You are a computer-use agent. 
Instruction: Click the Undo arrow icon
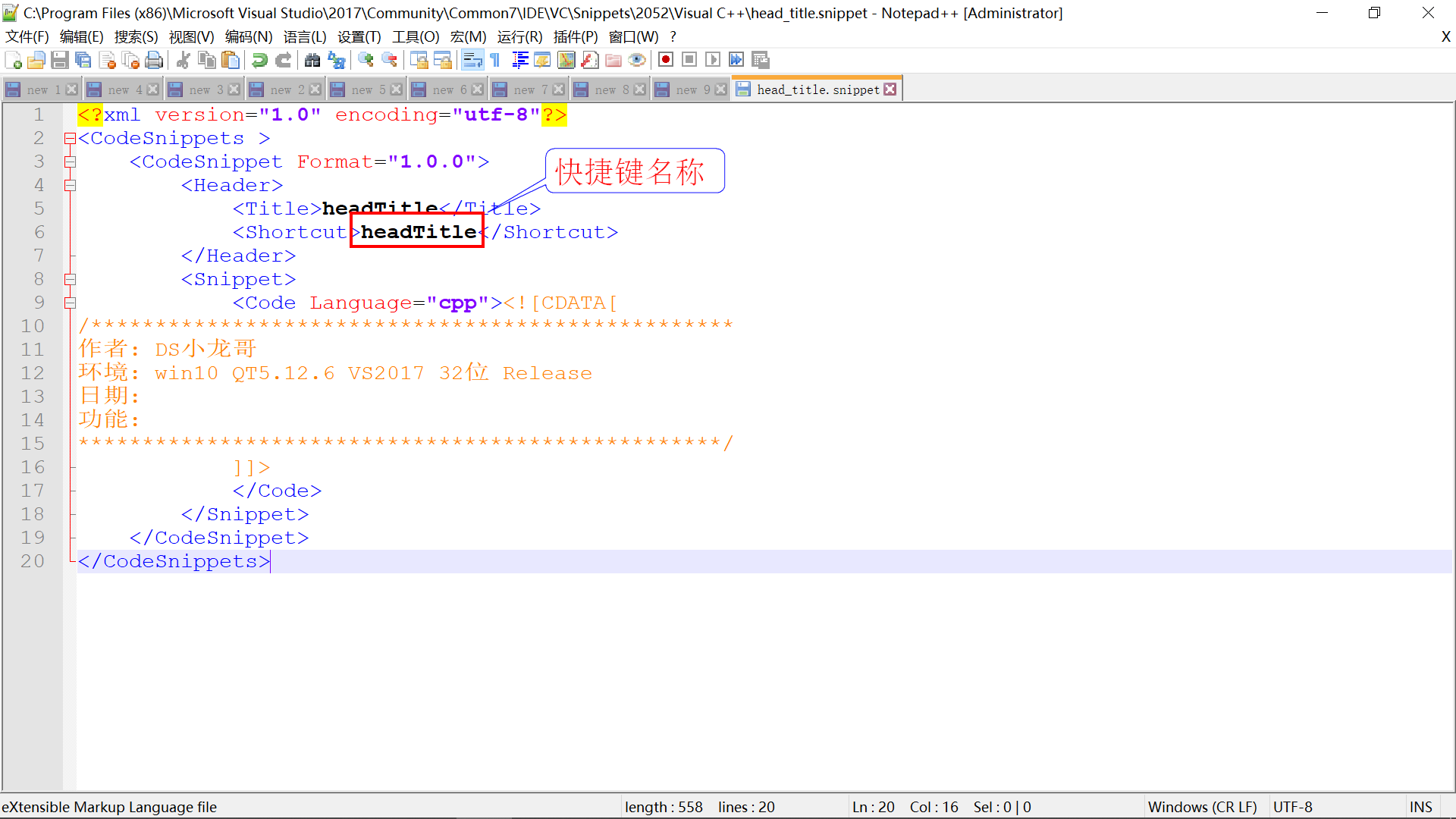[x=260, y=60]
